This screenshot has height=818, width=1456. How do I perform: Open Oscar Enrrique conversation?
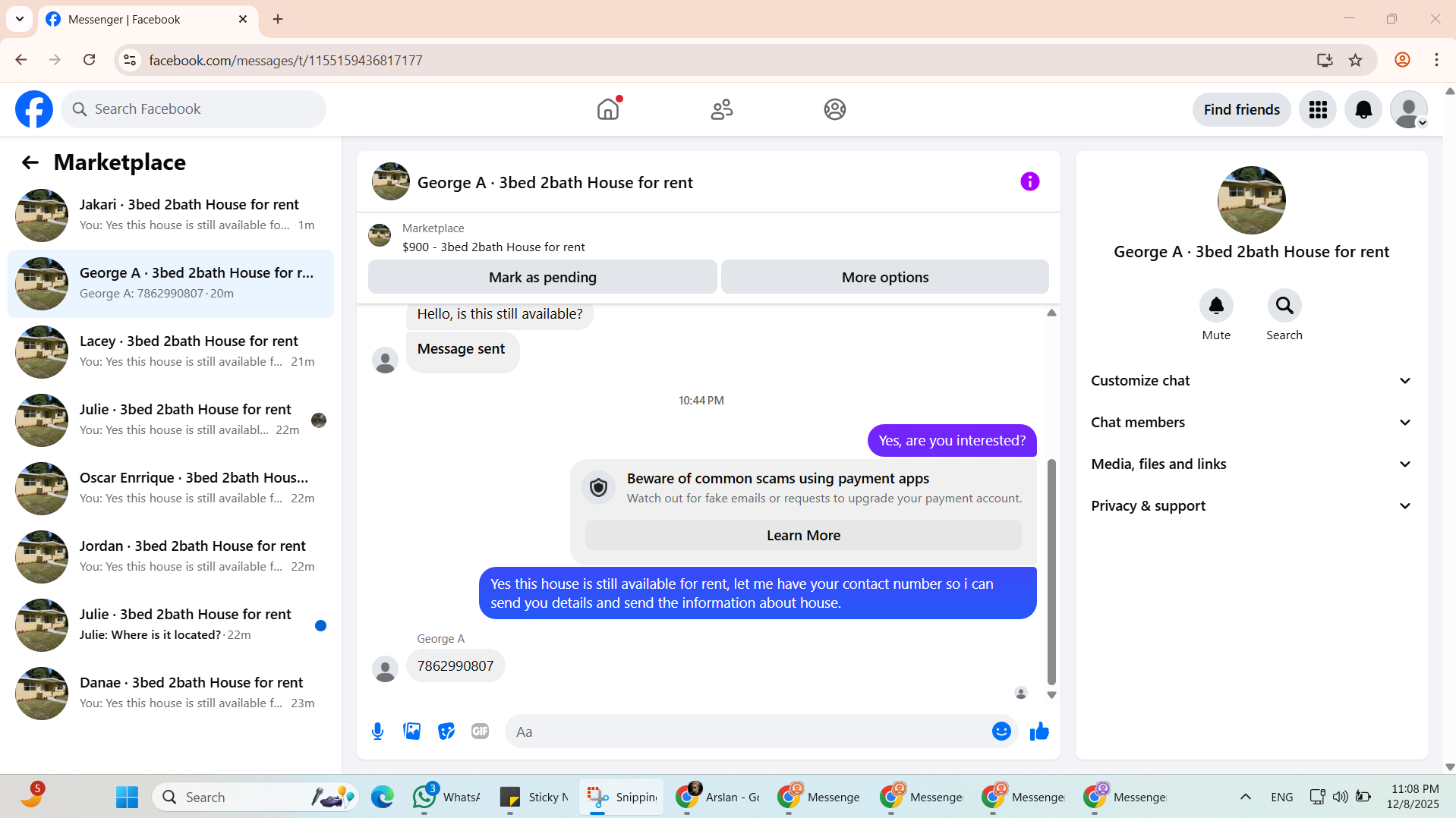coord(171,489)
